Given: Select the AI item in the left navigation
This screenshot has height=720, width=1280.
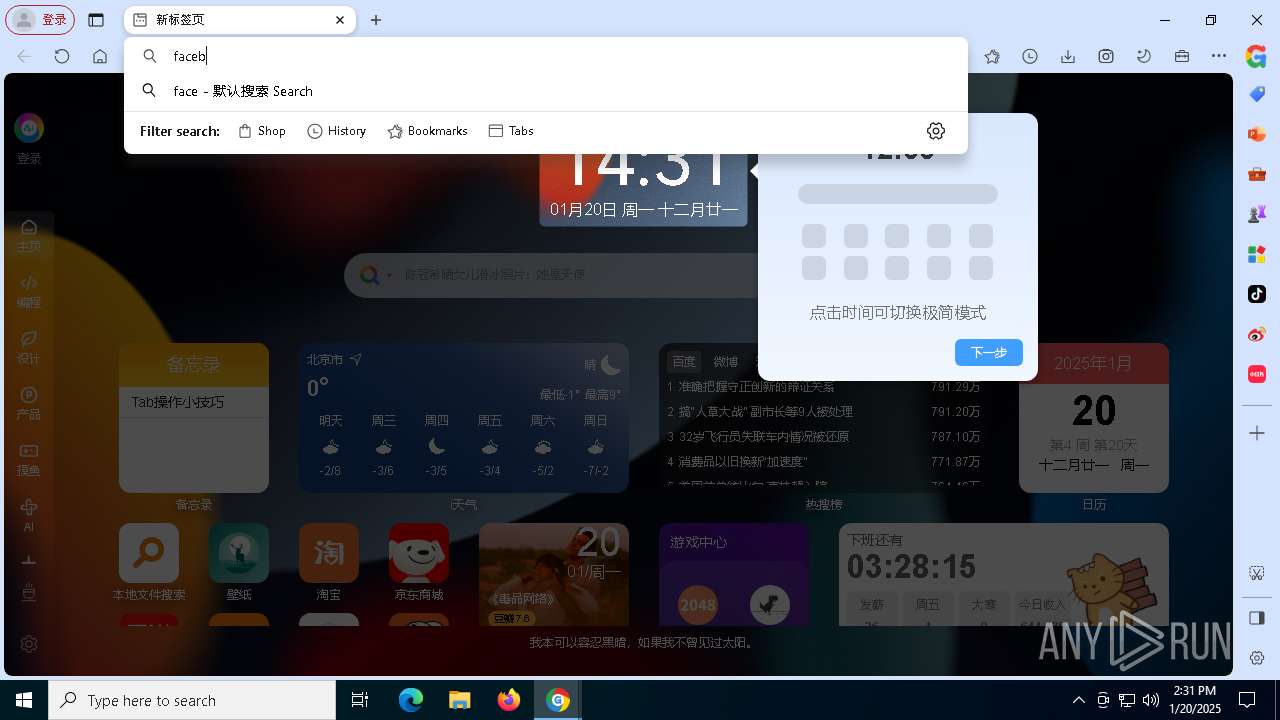Looking at the screenshot, I should click(29, 515).
